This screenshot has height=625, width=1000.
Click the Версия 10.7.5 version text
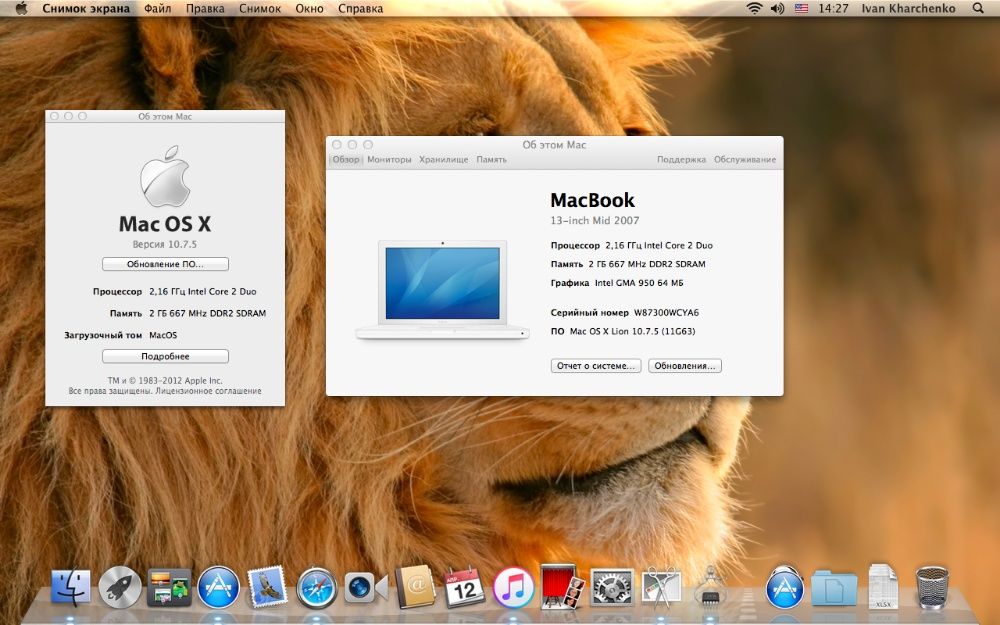(165, 244)
